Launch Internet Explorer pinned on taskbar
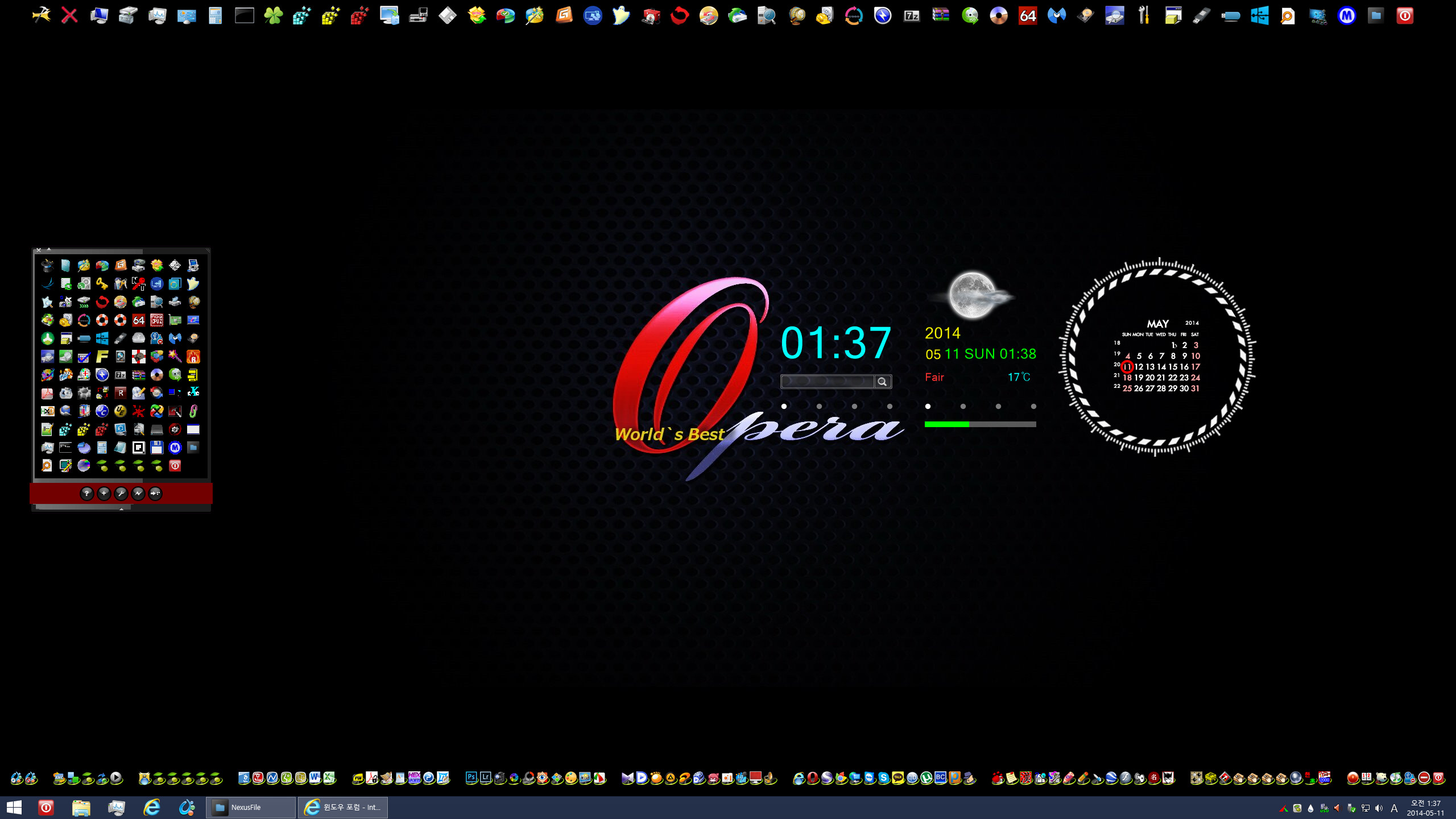 [x=152, y=807]
